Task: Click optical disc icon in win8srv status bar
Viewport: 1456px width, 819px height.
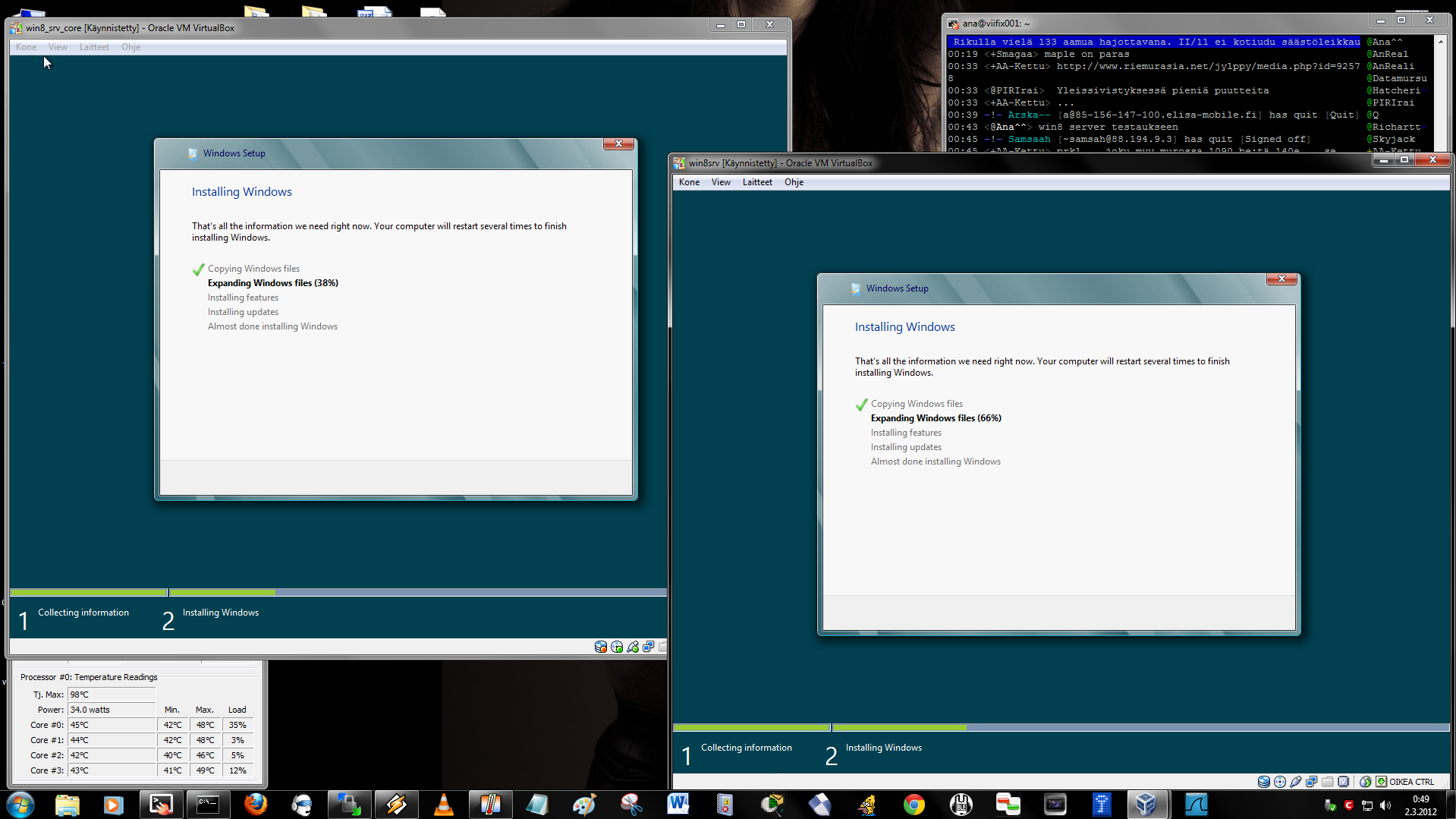Action: (1280, 782)
